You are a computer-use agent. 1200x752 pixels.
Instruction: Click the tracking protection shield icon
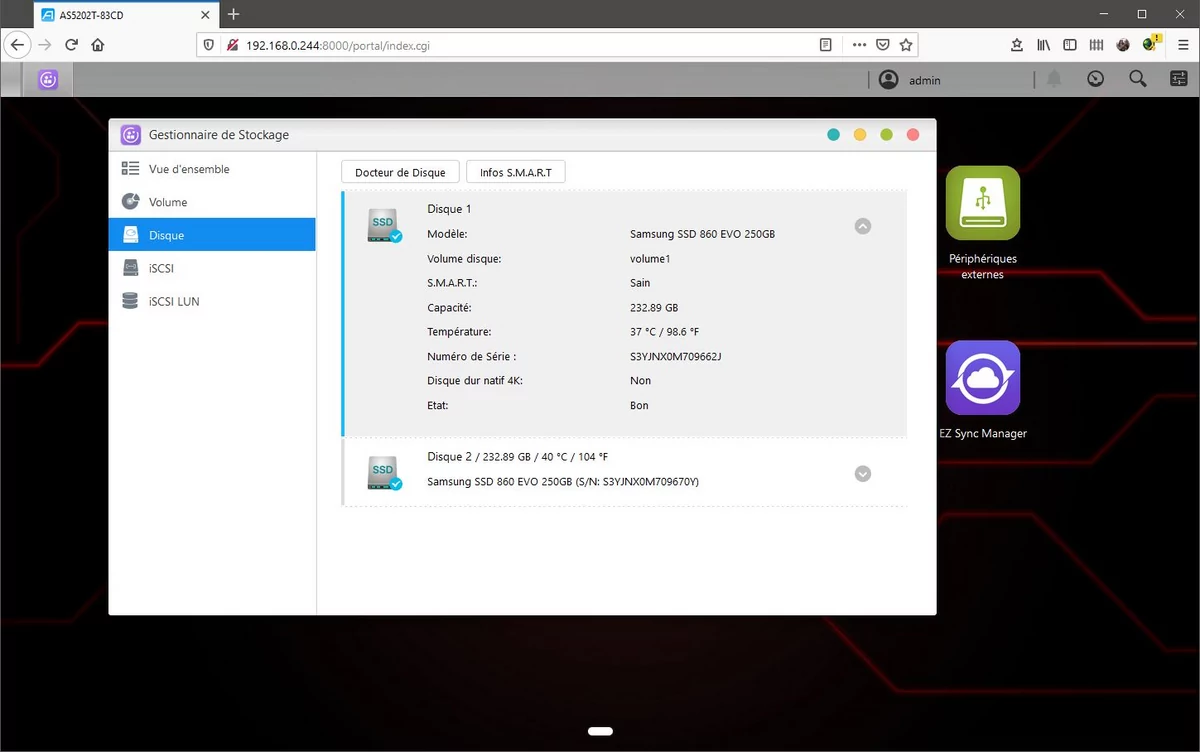(x=209, y=45)
